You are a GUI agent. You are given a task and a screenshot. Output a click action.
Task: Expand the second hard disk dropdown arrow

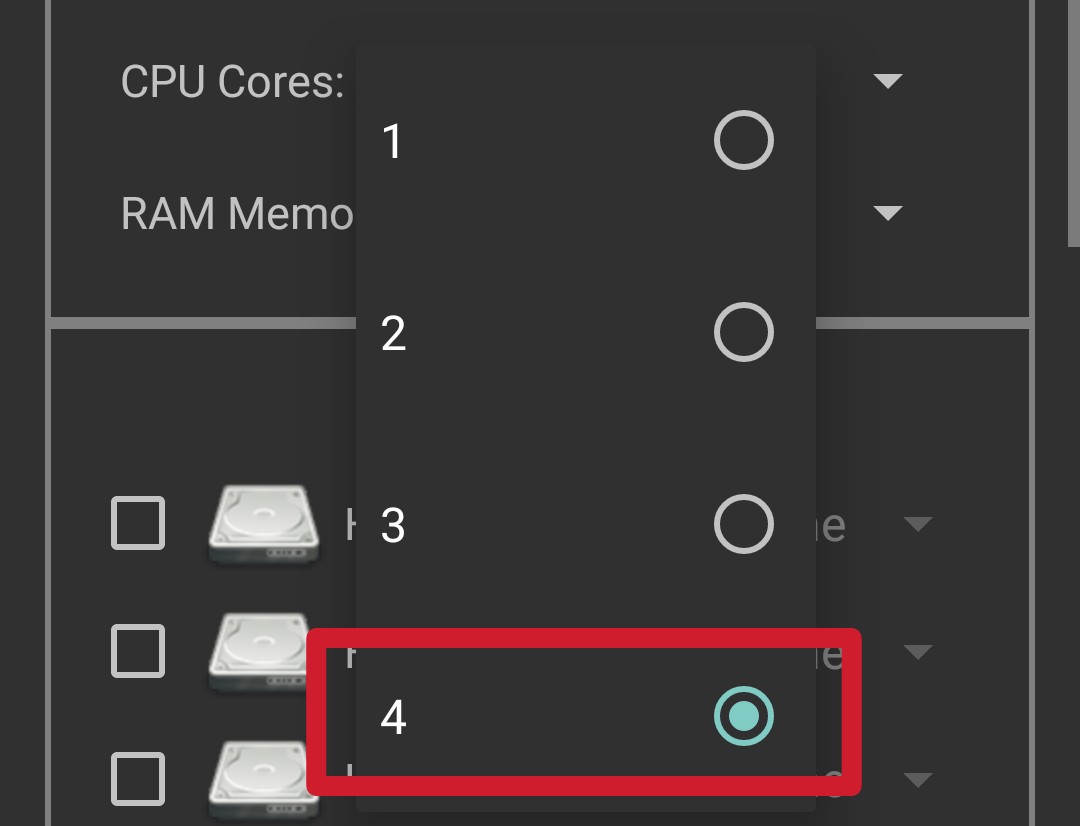point(917,652)
